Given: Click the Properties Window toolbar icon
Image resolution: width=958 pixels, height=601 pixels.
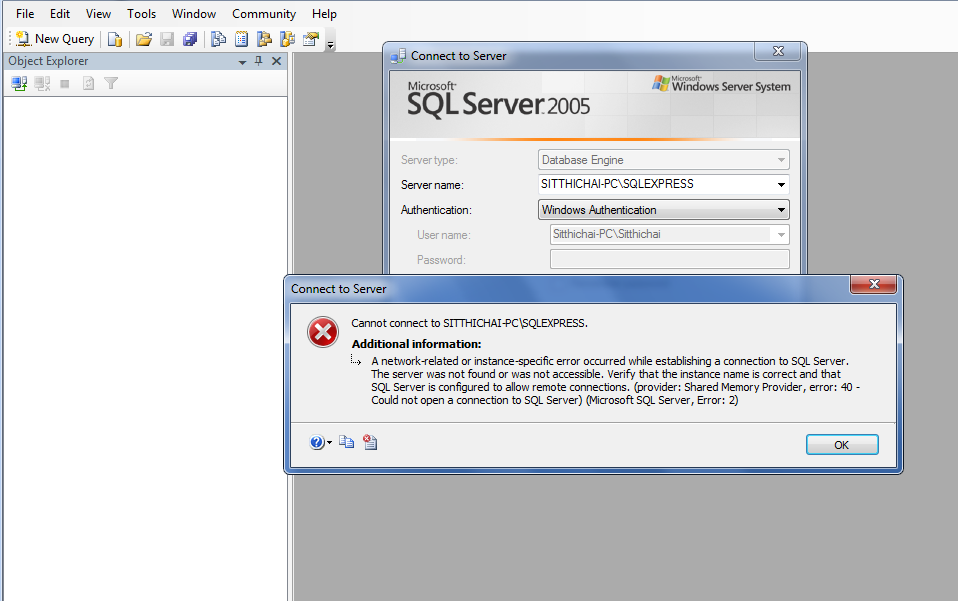Looking at the screenshot, I should [x=311, y=39].
